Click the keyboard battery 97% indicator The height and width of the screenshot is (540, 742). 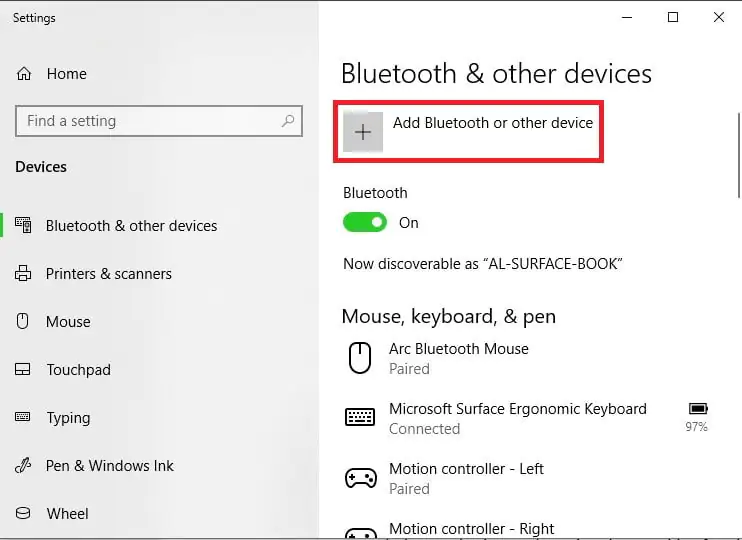tap(698, 416)
